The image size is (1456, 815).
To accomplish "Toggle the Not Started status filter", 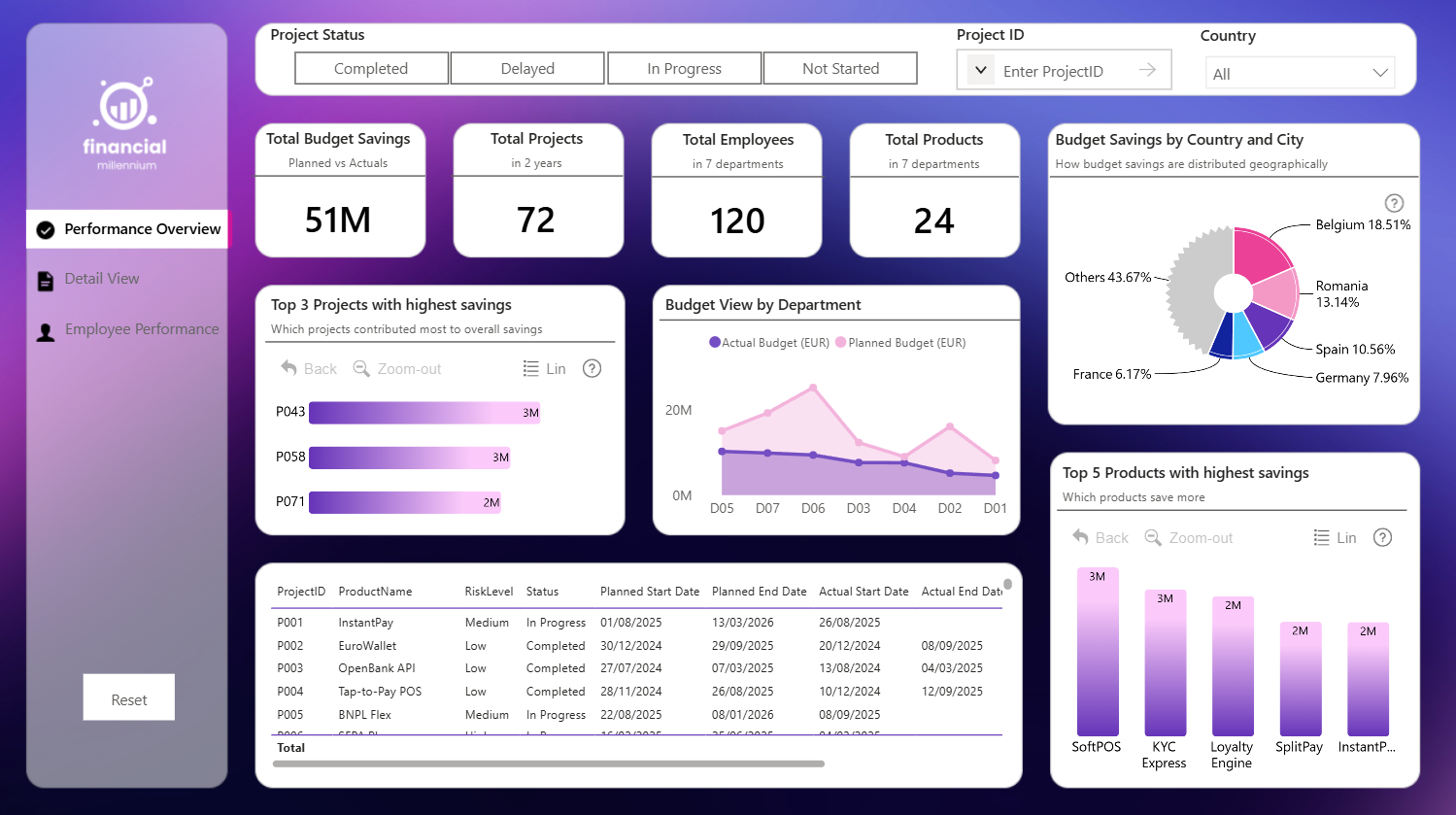I will pyautogui.click(x=840, y=68).
